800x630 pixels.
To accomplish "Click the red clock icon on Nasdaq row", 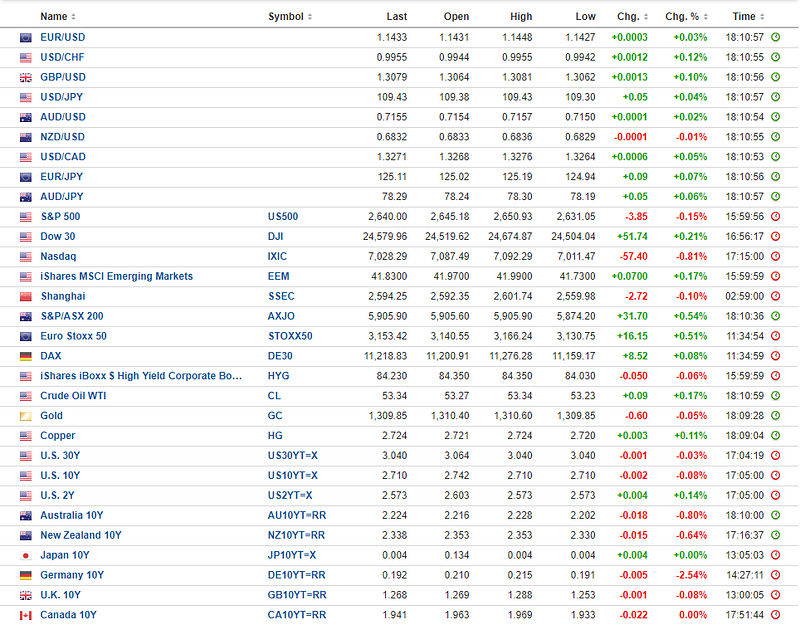I will pyautogui.click(x=775, y=256).
